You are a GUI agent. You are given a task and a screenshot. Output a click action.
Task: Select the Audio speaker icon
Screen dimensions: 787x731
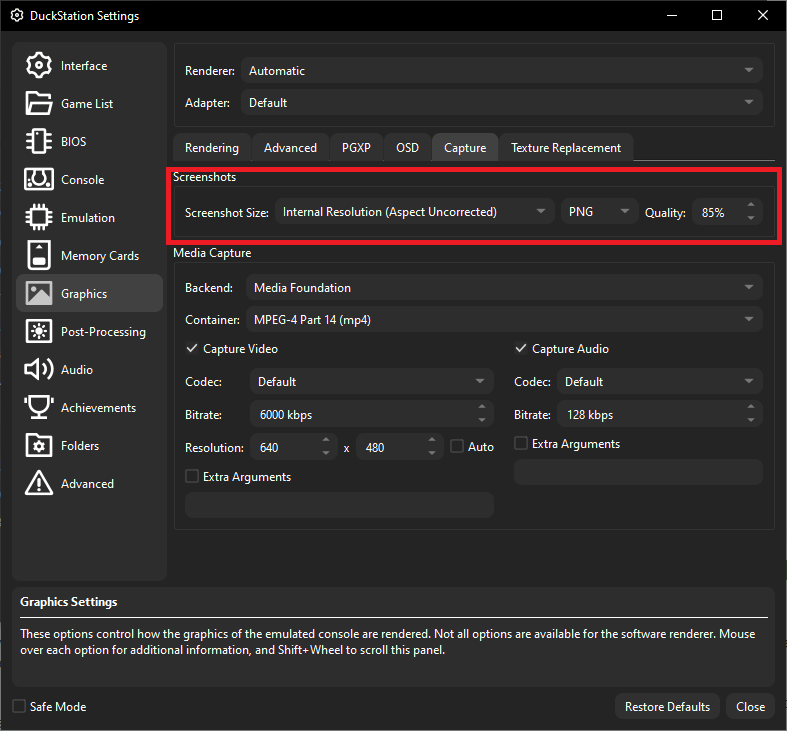pyautogui.click(x=39, y=369)
